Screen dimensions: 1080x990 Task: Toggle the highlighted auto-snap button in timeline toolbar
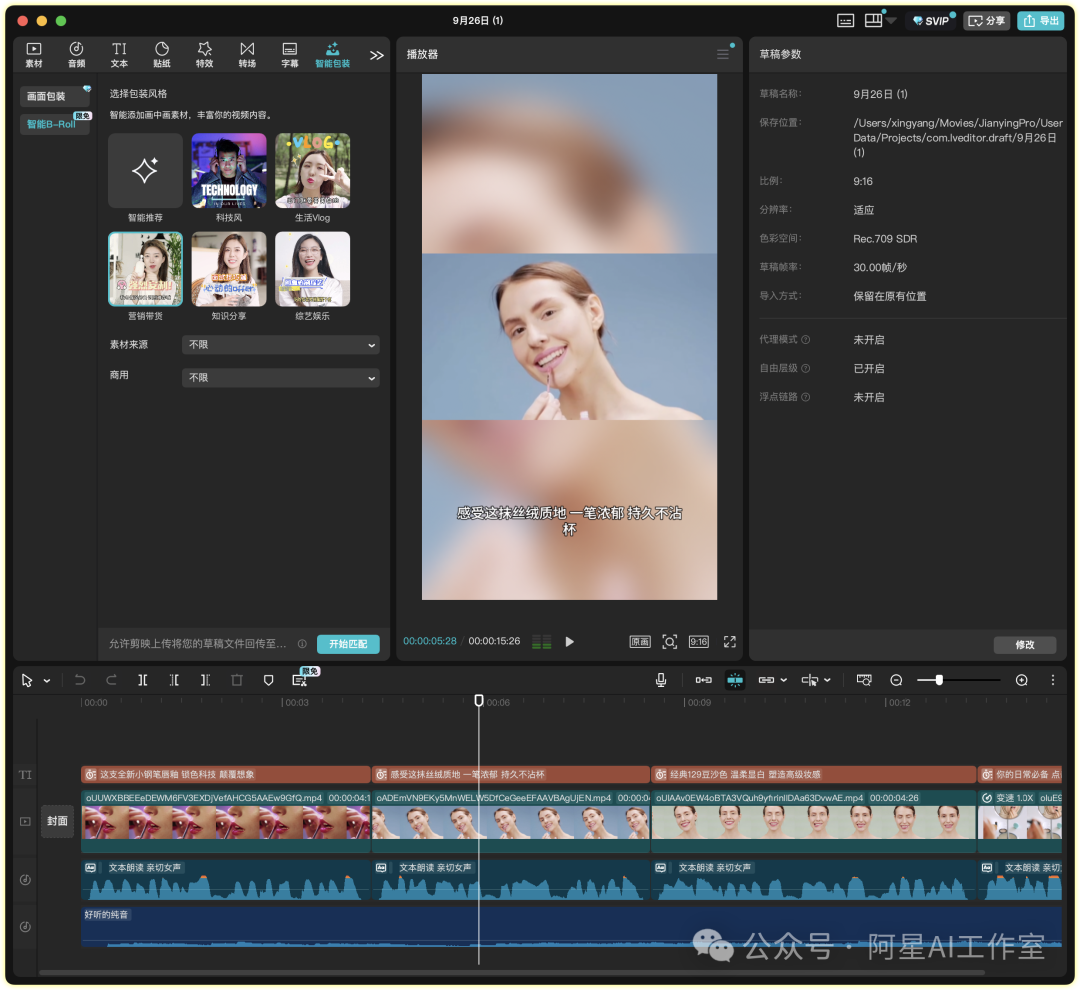[735, 680]
